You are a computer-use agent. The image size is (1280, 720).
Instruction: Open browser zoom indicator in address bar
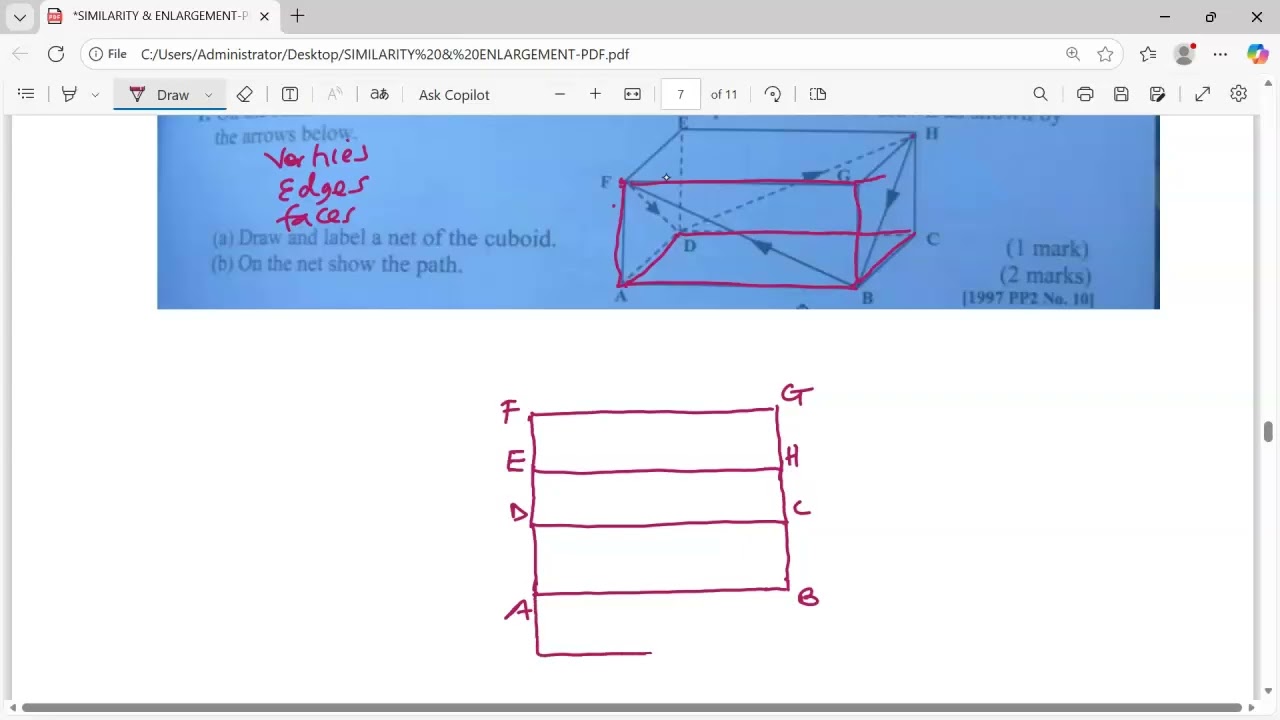[1073, 54]
